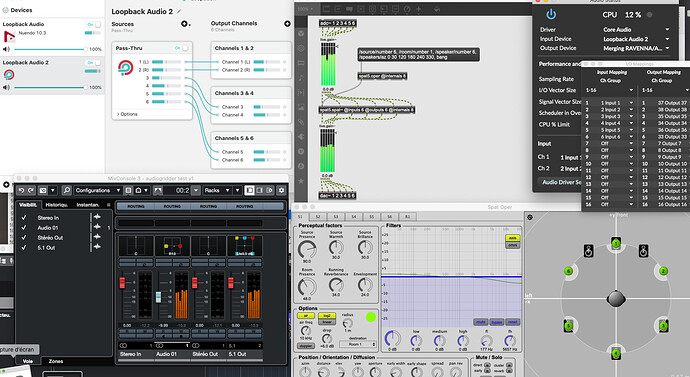This screenshot has height=377, width=690.
Task: Open the Input Mapping 1-16 channel group dropdown
Action: (609, 90)
